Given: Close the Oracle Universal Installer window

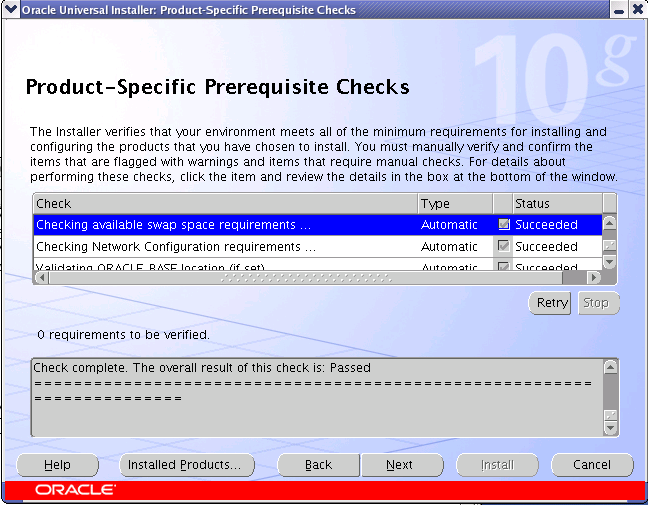Looking at the screenshot, I should (638, 9).
